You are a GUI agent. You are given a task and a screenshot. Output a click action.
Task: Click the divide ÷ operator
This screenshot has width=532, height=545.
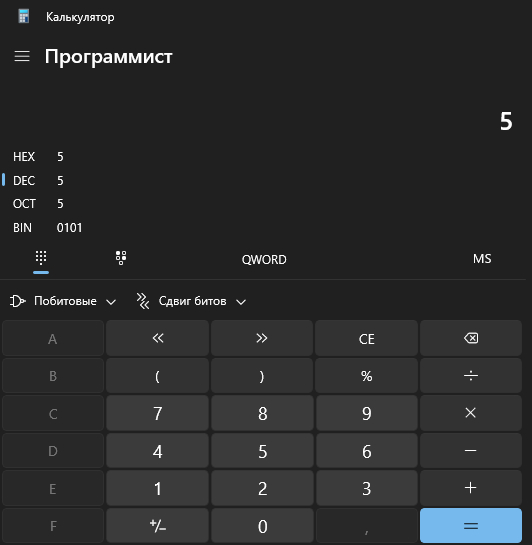tap(471, 376)
